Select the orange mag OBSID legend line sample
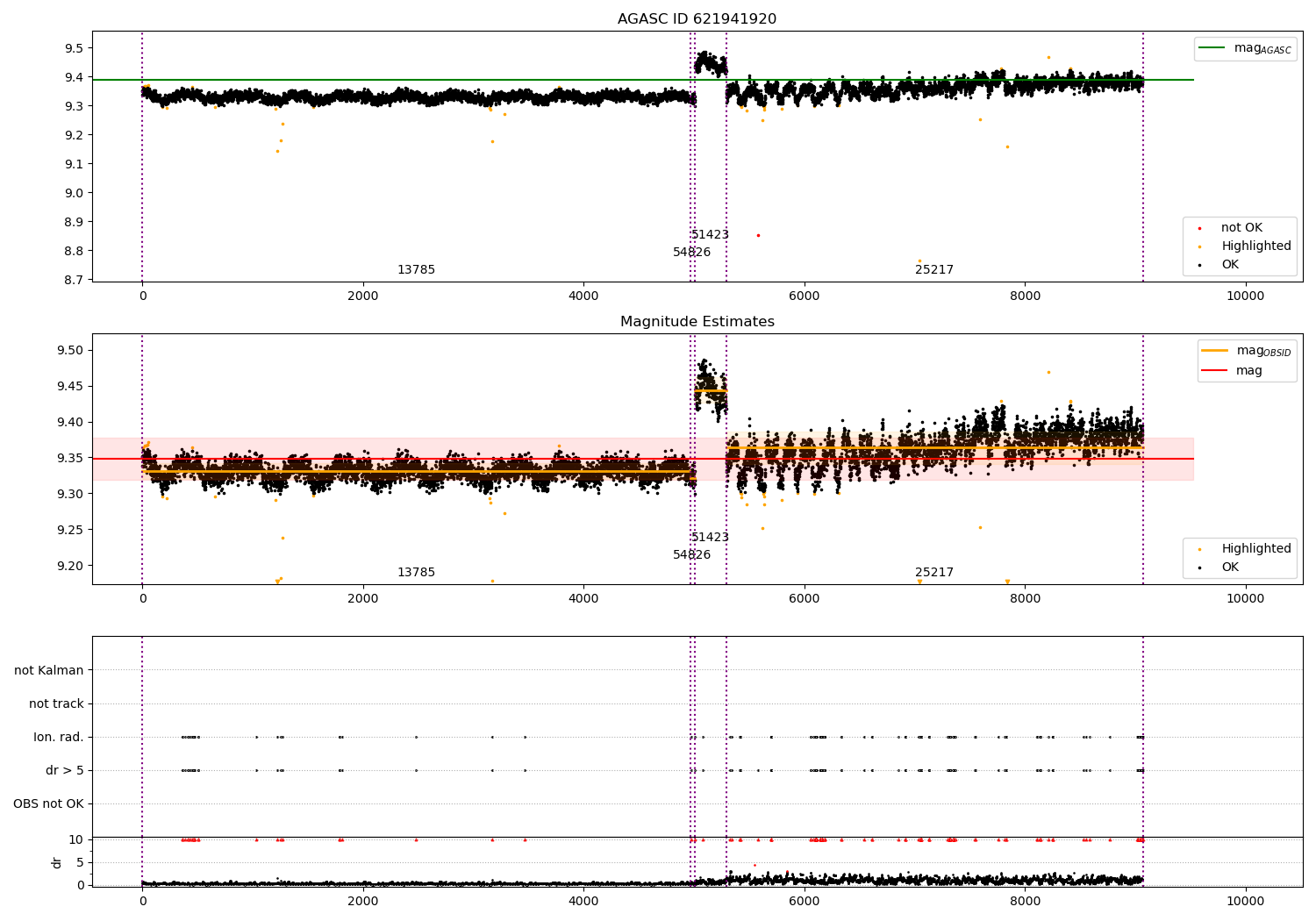 click(x=1215, y=351)
